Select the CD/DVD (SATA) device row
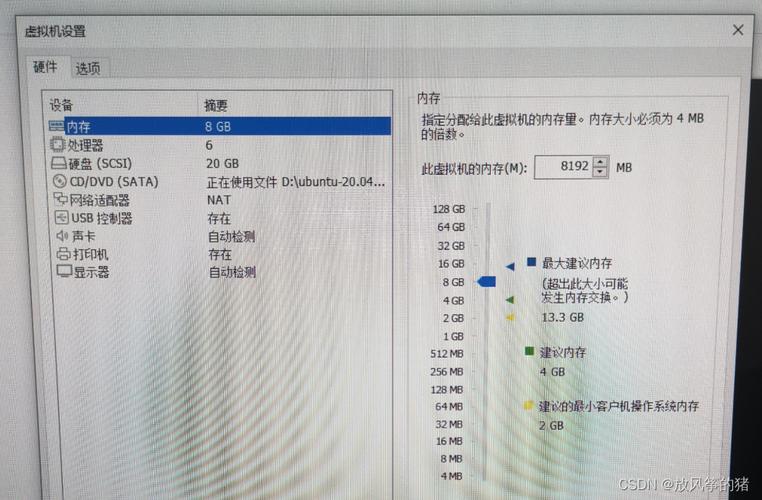Screen dimensions: 762x500 pyautogui.click(x=220, y=182)
